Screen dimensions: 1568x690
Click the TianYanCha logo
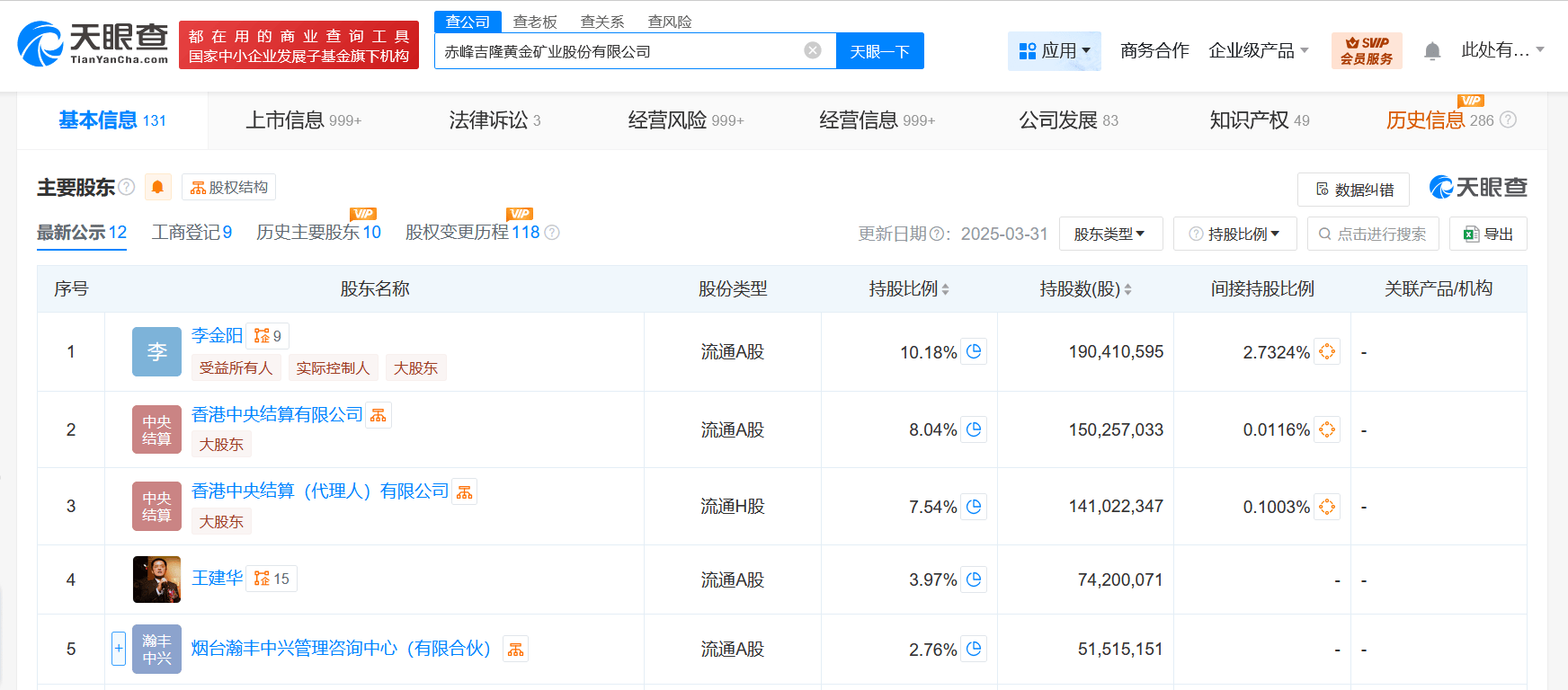(94, 44)
